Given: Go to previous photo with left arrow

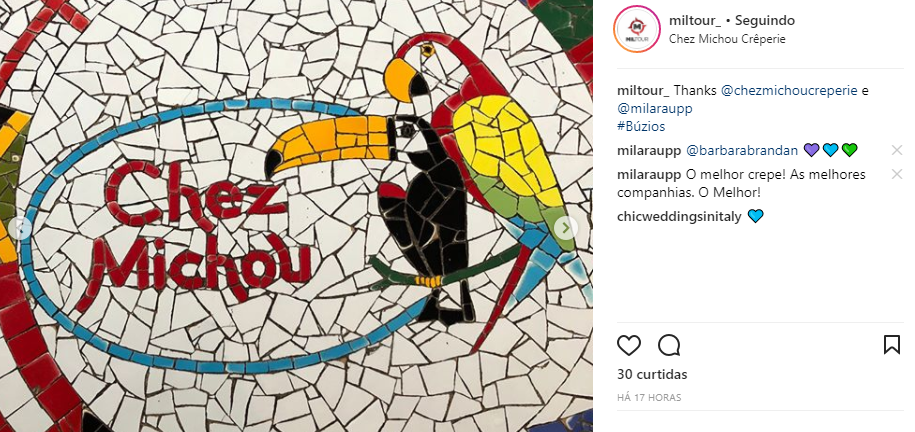Looking at the screenshot, I should [x=20, y=228].
